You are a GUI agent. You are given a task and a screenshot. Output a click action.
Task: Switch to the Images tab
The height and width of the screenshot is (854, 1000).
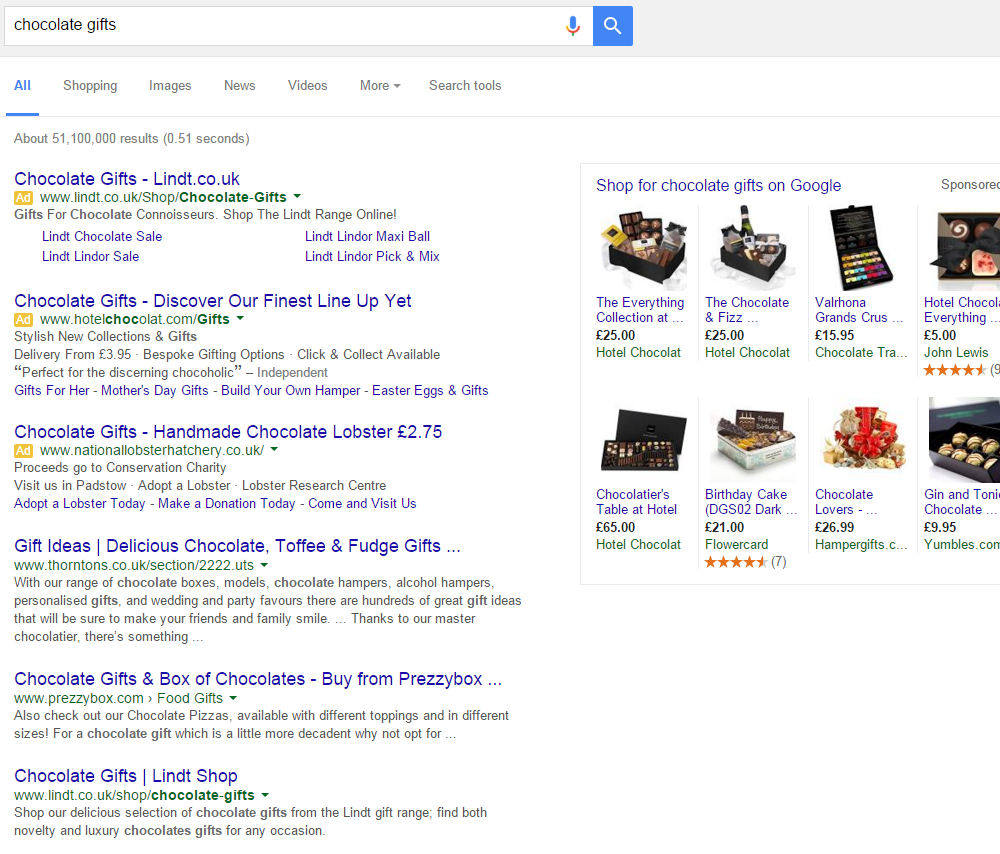[x=170, y=85]
